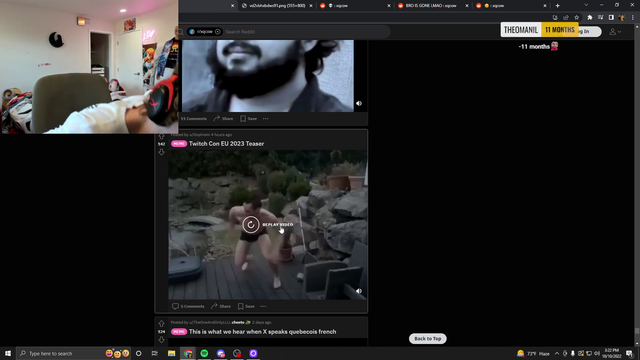
Task: Open Spotify from the taskbar
Action: pos(204,353)
